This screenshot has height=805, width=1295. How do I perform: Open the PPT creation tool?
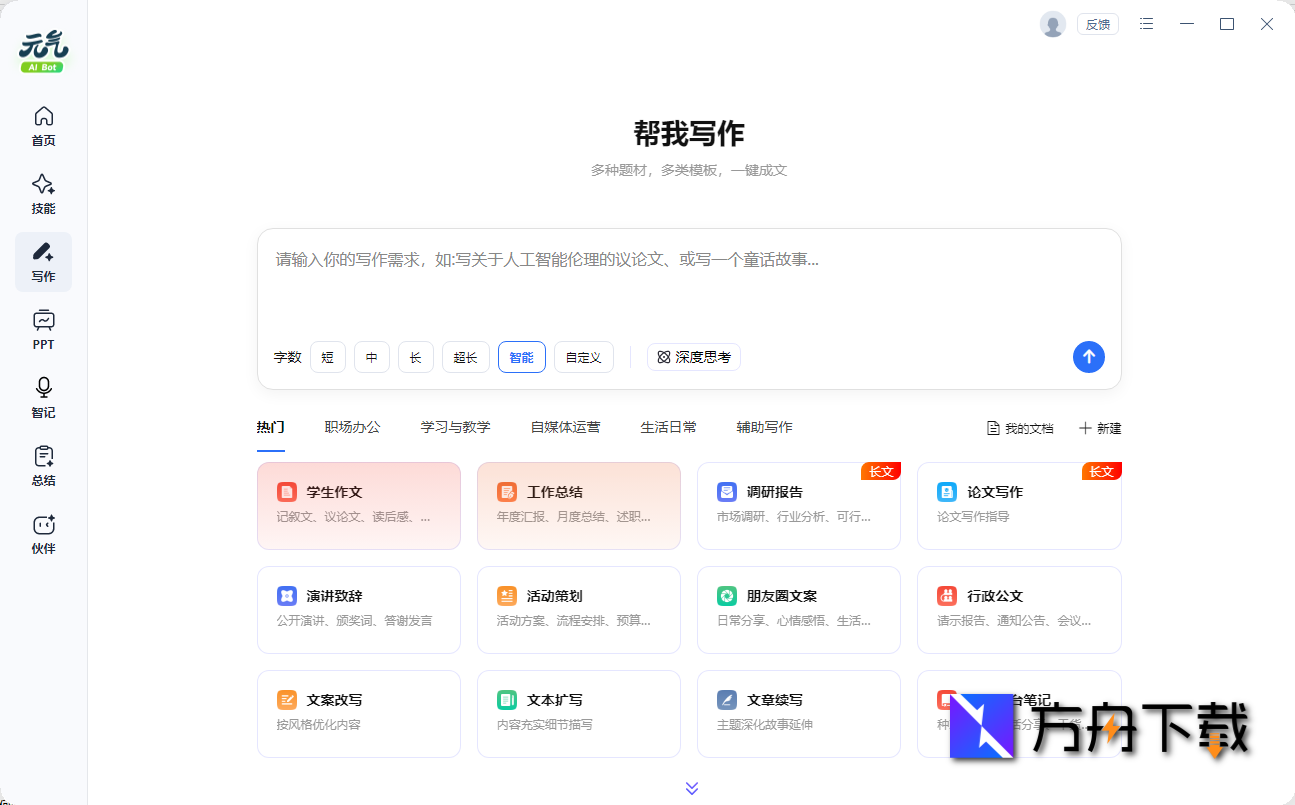43,329
